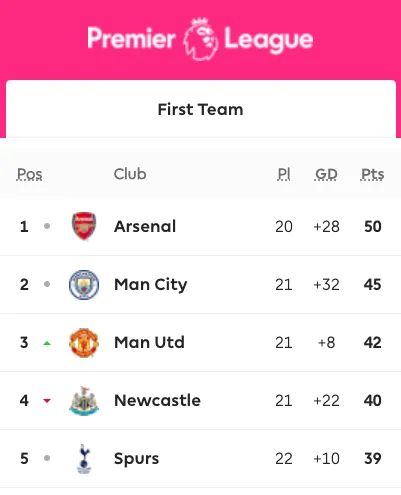
Task: Click the Arsenal club crest
Action: click(x=84, y=226)
